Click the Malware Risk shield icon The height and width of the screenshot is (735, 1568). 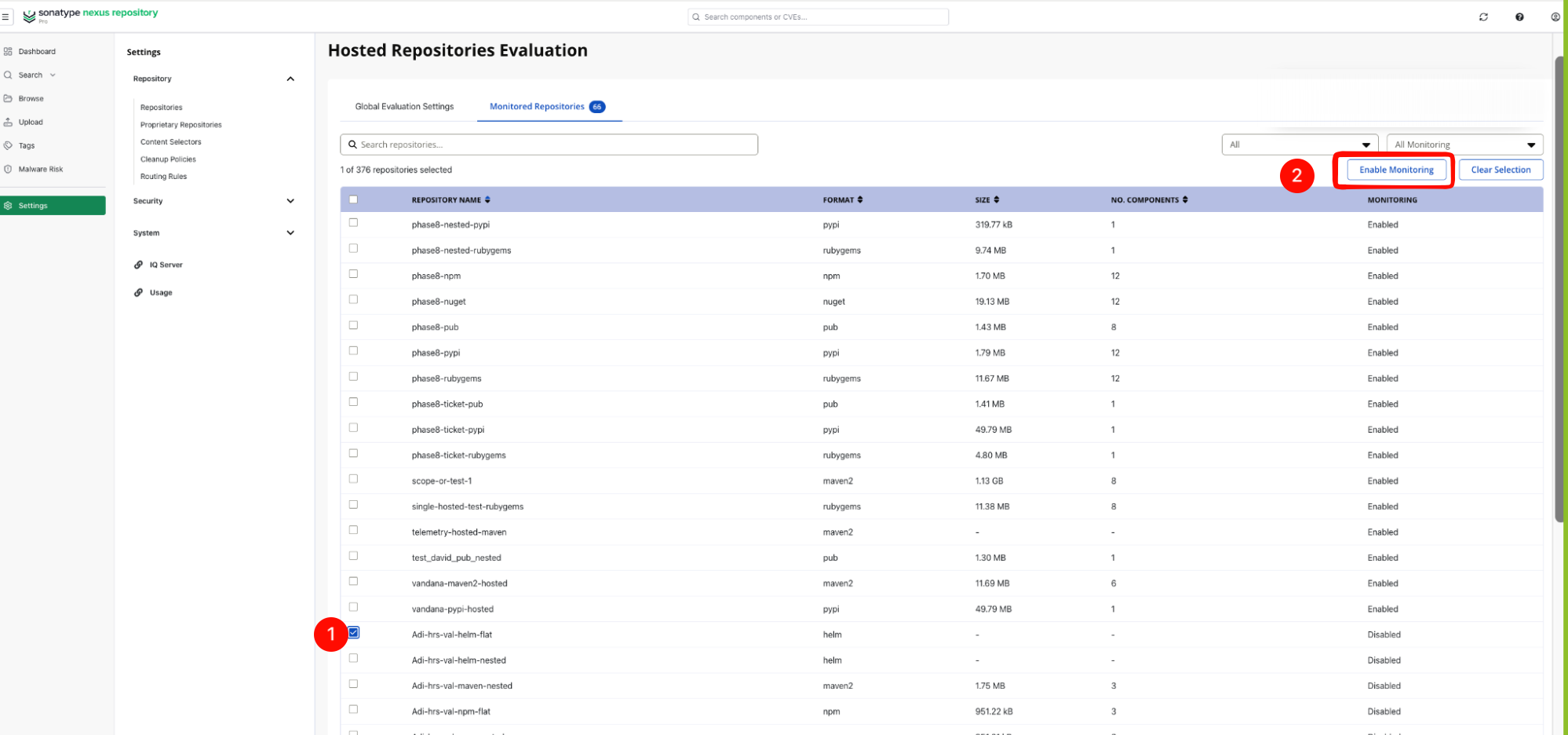[8, 170]
